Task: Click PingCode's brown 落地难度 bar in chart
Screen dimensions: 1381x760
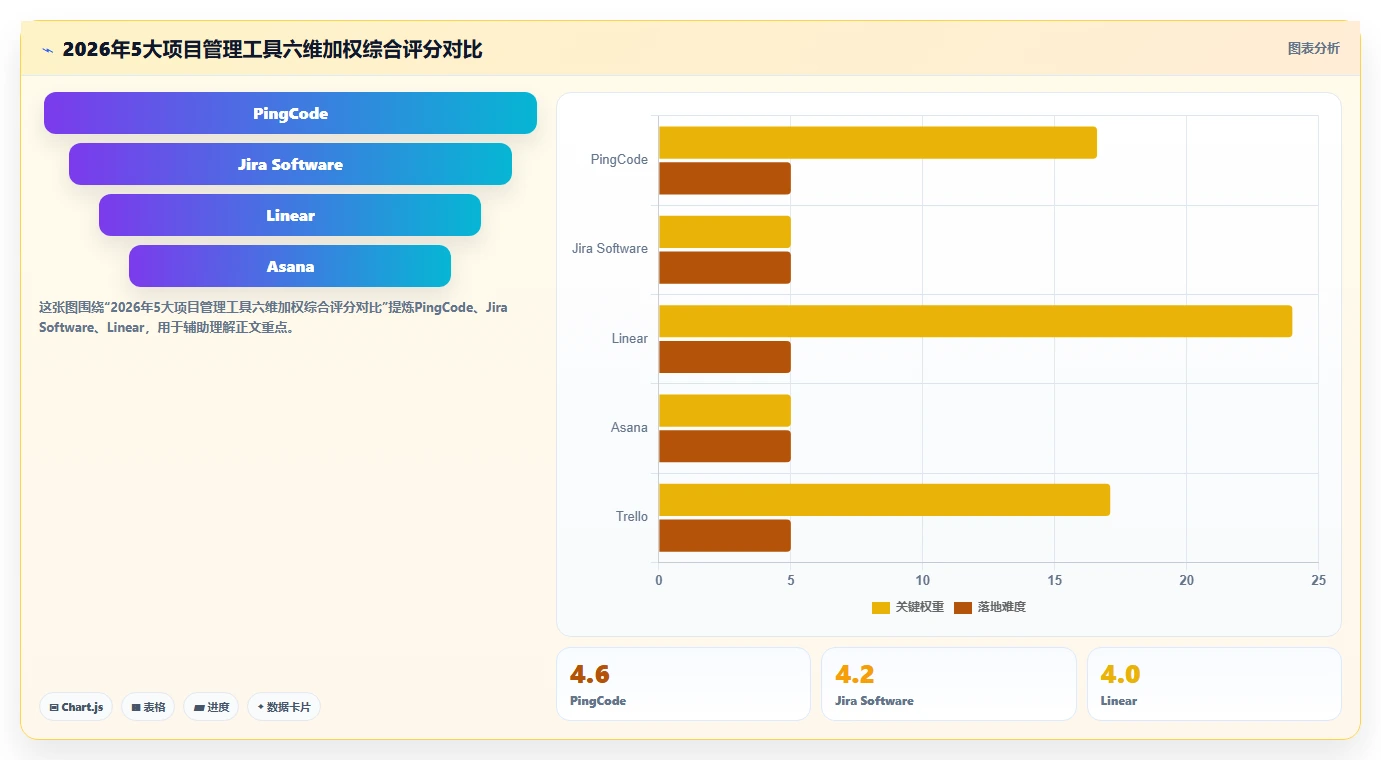Action: [x=725, y=178]
